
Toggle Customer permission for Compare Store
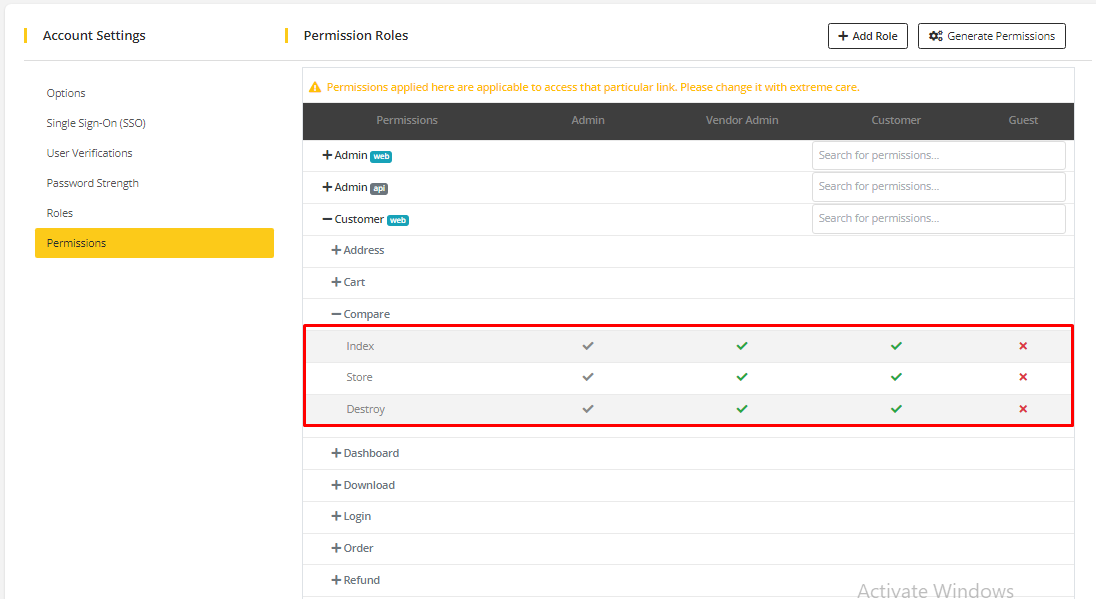point(896,377)
